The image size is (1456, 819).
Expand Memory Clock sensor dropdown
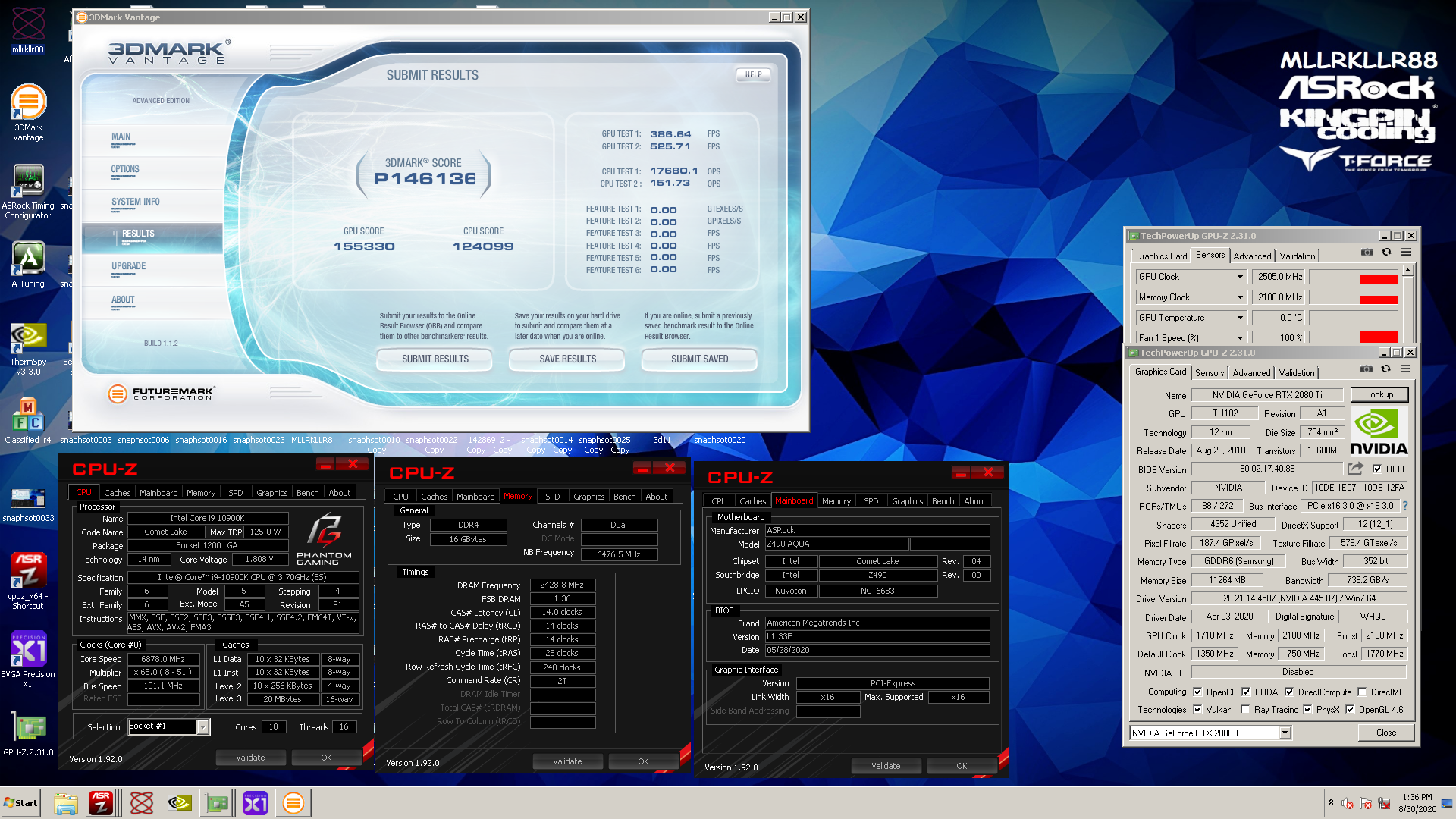pos(1241,297)
